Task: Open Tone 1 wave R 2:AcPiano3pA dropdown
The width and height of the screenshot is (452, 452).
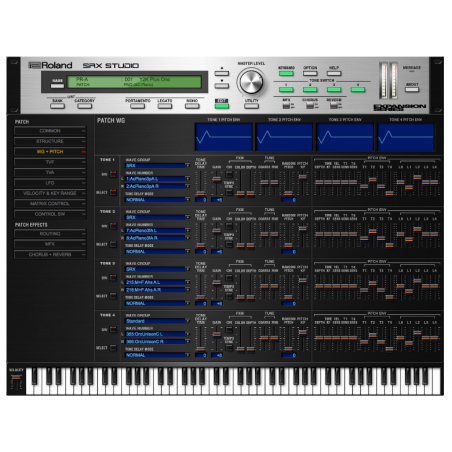Action: (158, 186)
